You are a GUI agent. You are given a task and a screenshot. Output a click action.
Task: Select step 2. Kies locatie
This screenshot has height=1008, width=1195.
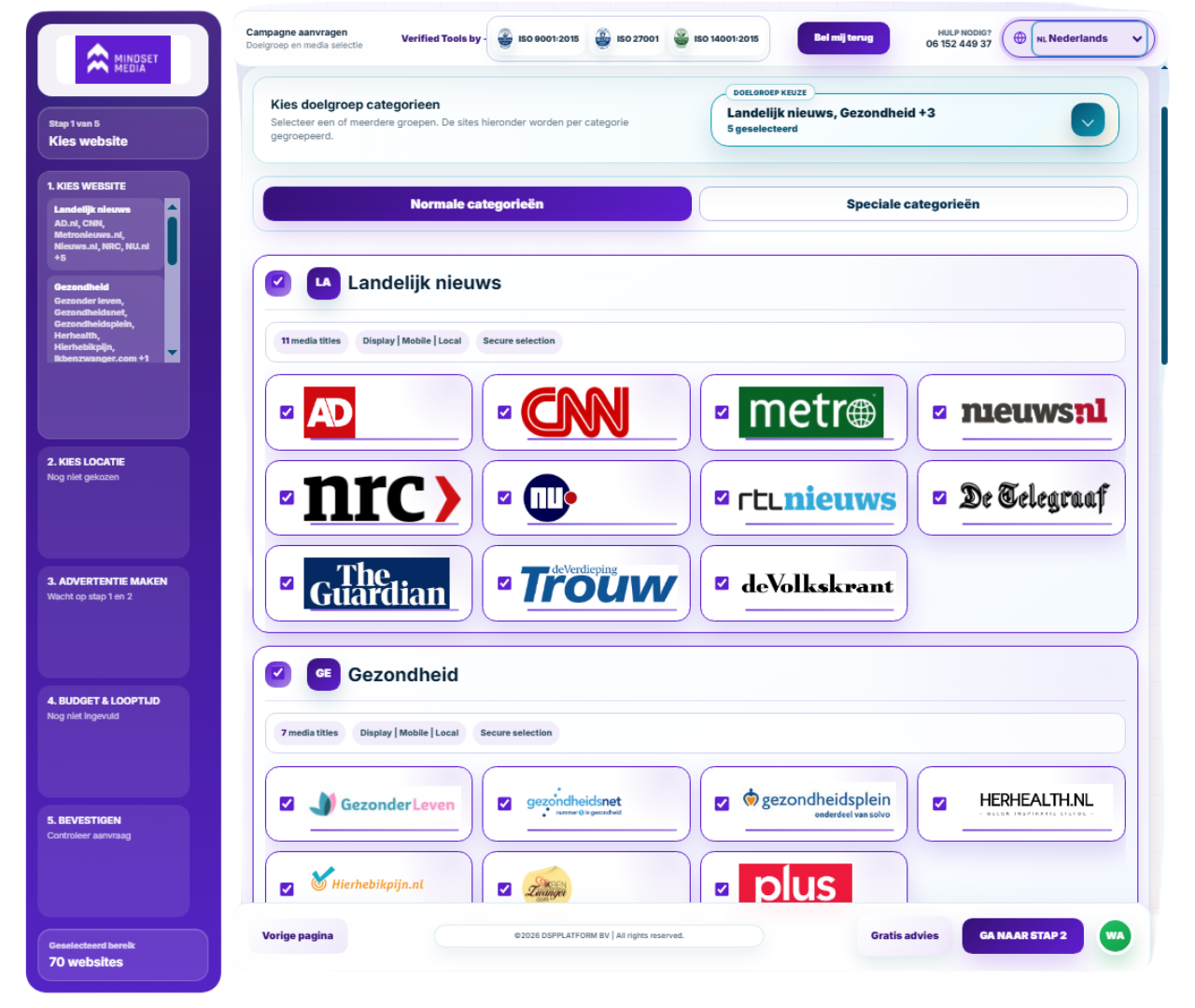113,502
